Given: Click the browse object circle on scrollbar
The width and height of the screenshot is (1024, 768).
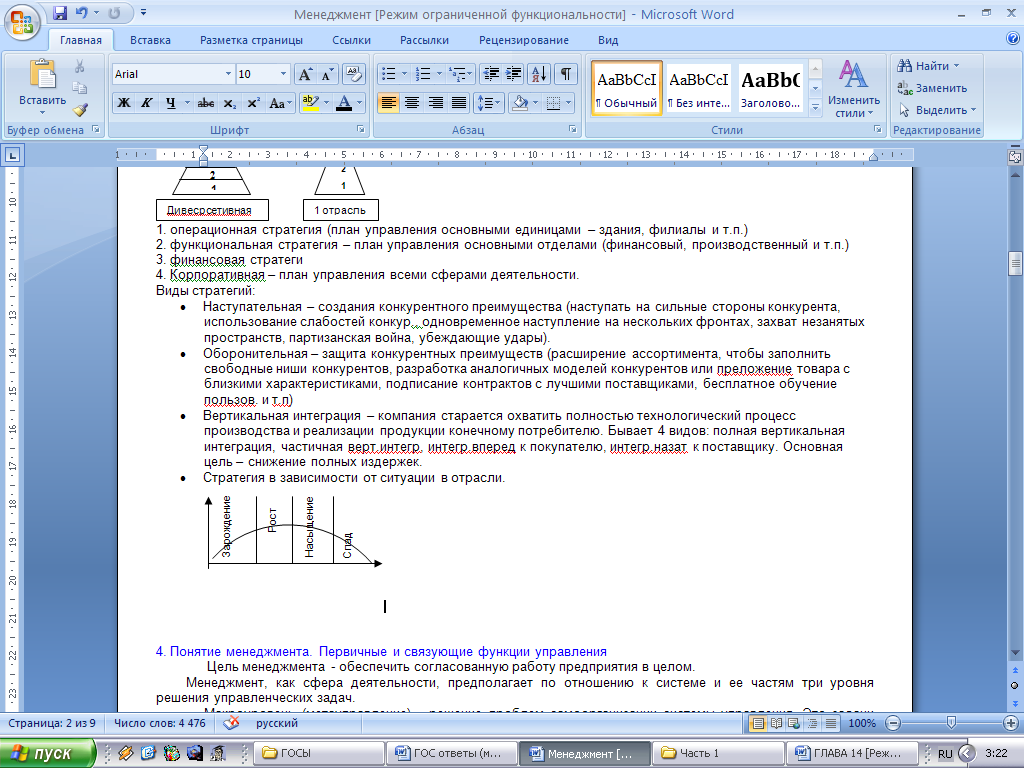Looking at the screenshot, I should [1014, 685].
